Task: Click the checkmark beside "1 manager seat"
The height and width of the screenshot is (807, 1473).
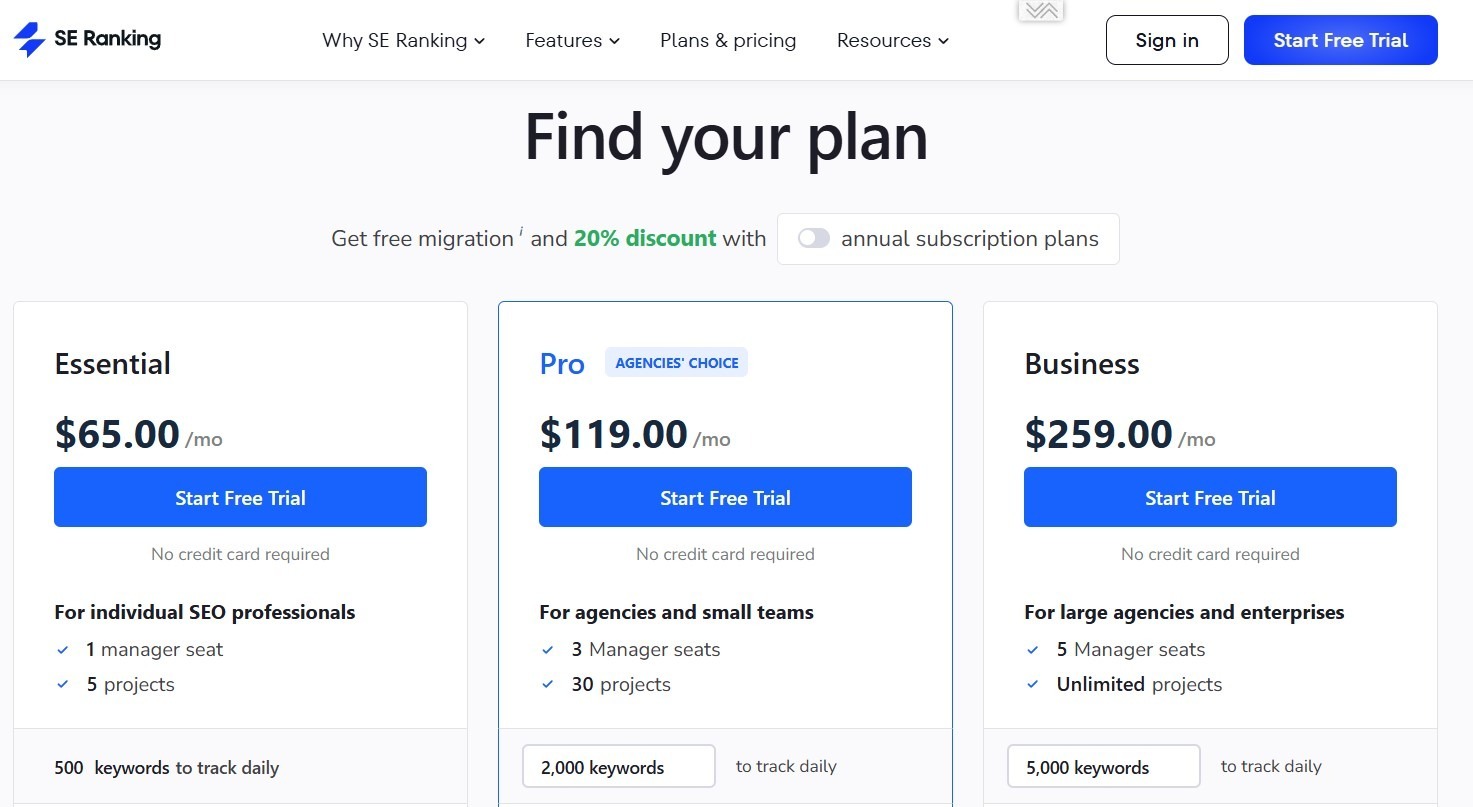Action: pos(62,649)
